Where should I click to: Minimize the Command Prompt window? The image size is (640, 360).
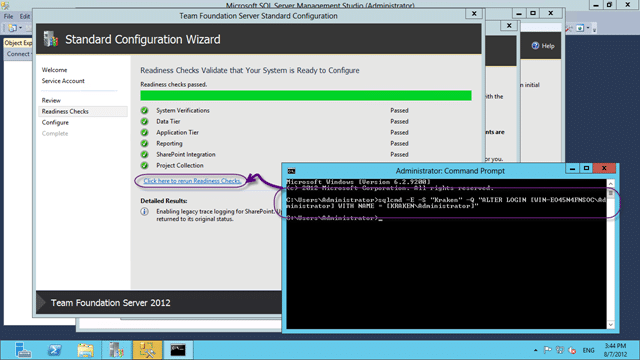[572, 169]
